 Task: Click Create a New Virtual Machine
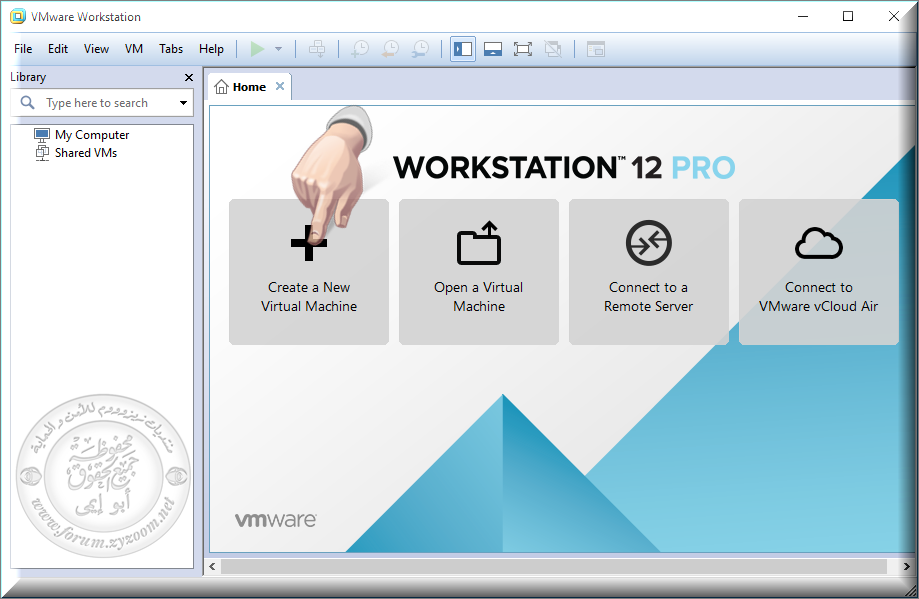pos(309,272)
